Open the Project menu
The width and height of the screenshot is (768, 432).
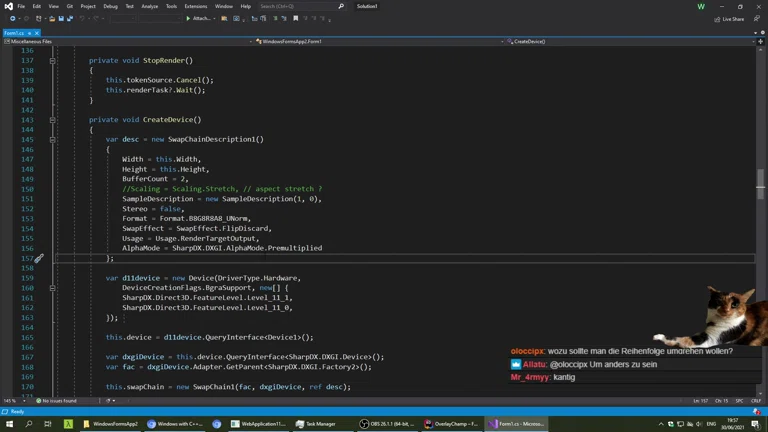(x=88, y=6)
